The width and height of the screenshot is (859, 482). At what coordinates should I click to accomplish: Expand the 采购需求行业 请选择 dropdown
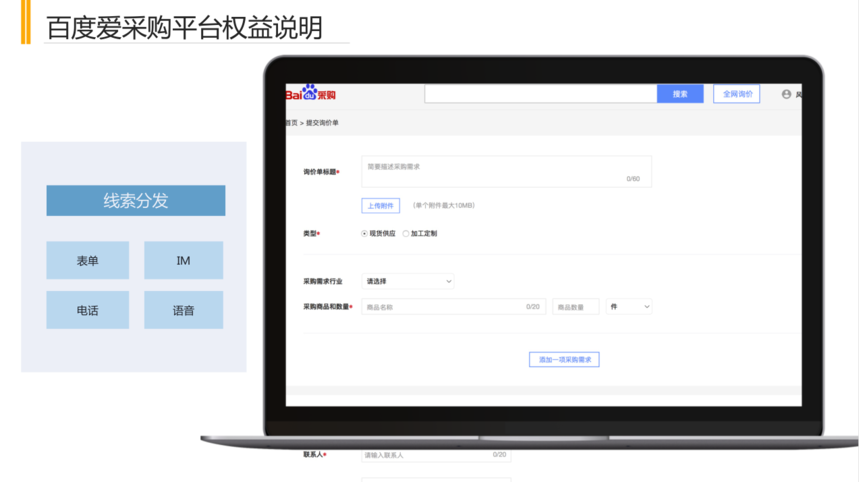[x=408, y=281]
